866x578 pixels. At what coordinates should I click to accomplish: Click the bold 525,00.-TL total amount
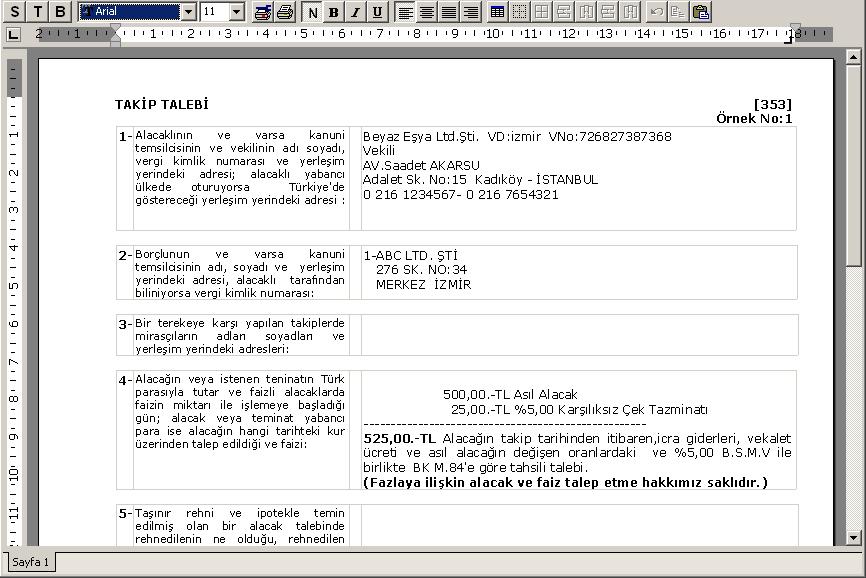399,439
